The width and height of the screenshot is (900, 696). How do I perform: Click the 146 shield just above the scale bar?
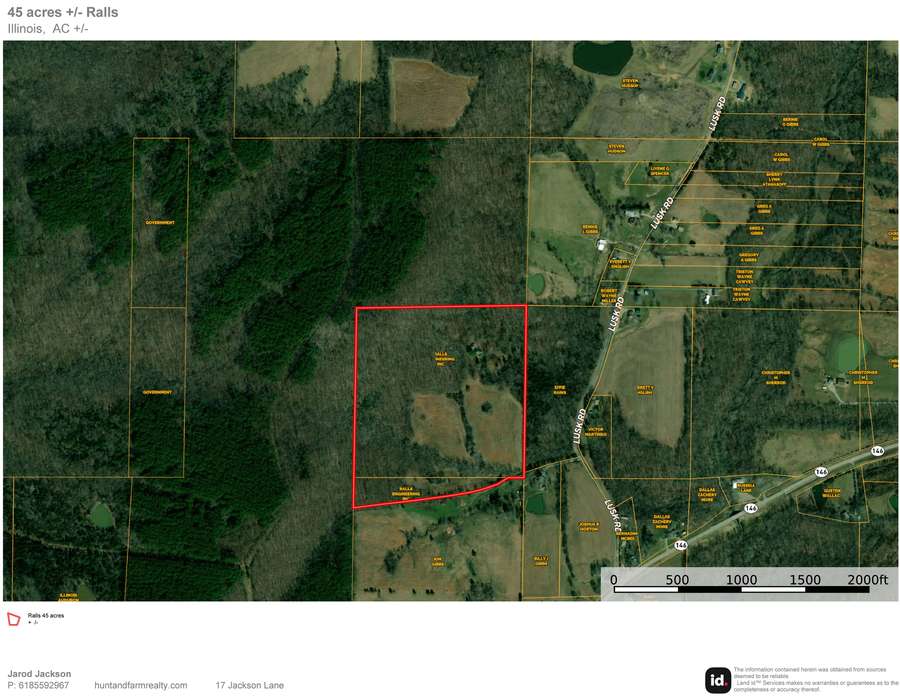(x=681, y=545)
